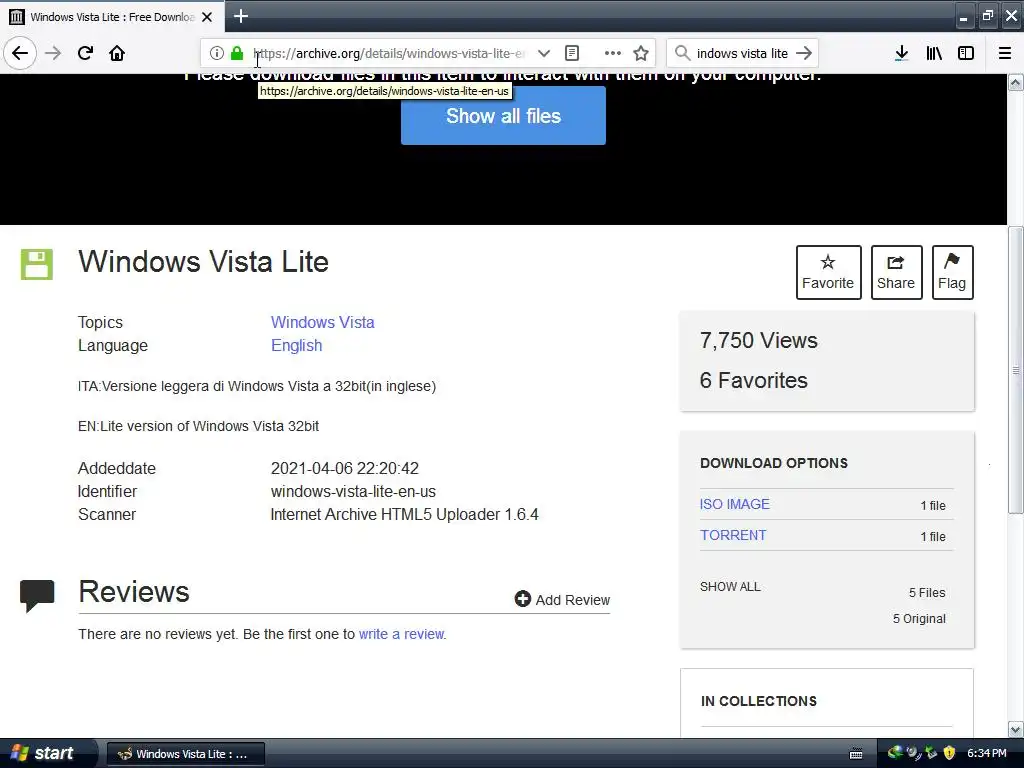Open the library bookmarks view

click(934, 53)
